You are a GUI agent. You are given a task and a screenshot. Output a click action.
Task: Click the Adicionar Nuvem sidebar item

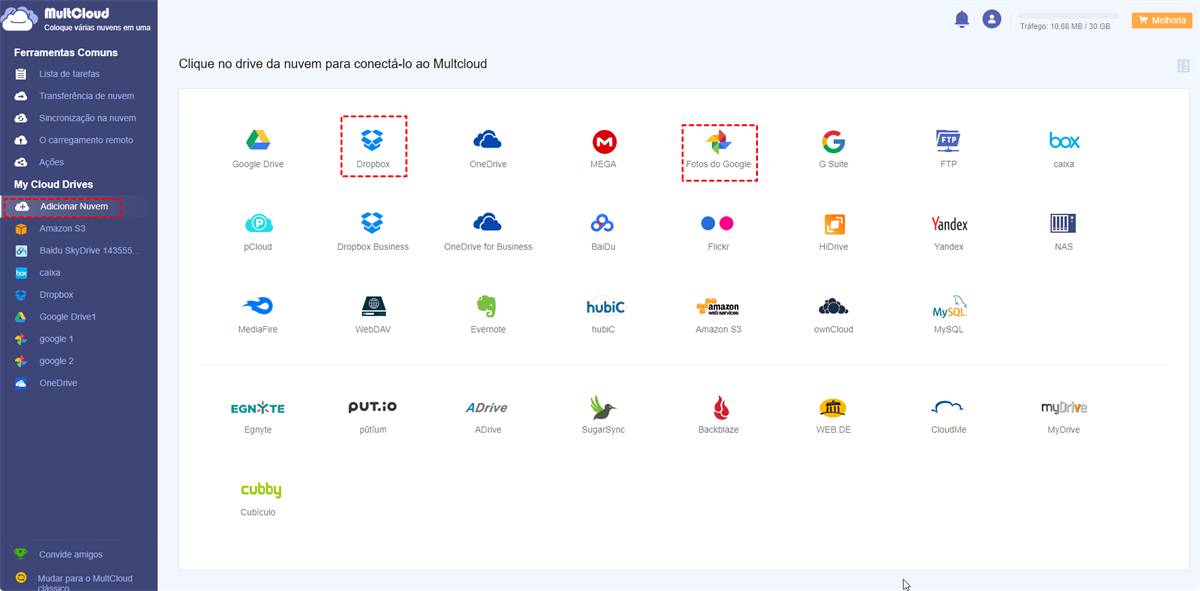74,206
